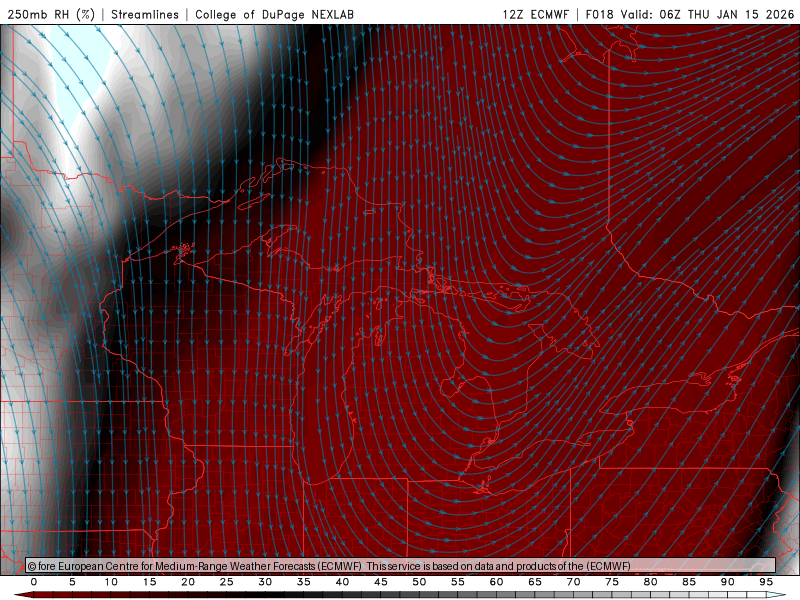Click the "F018" forecast hour text
800x600 pixels.
pos(599,14)
